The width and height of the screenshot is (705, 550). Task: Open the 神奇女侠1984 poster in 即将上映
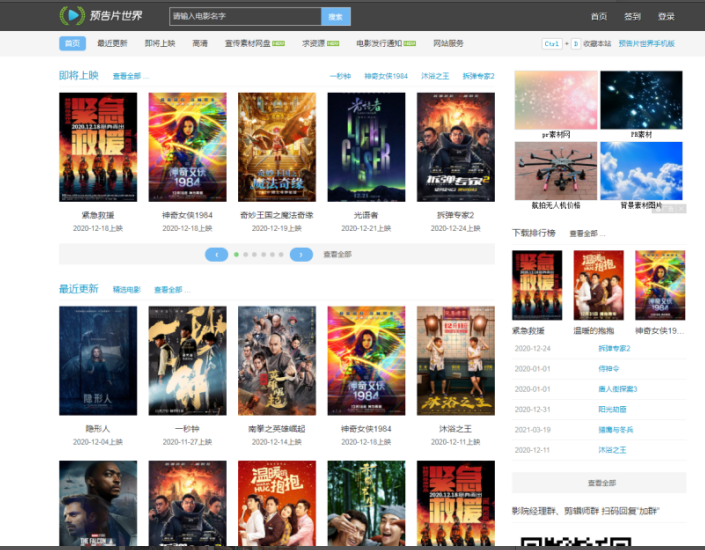coord(187,147)
